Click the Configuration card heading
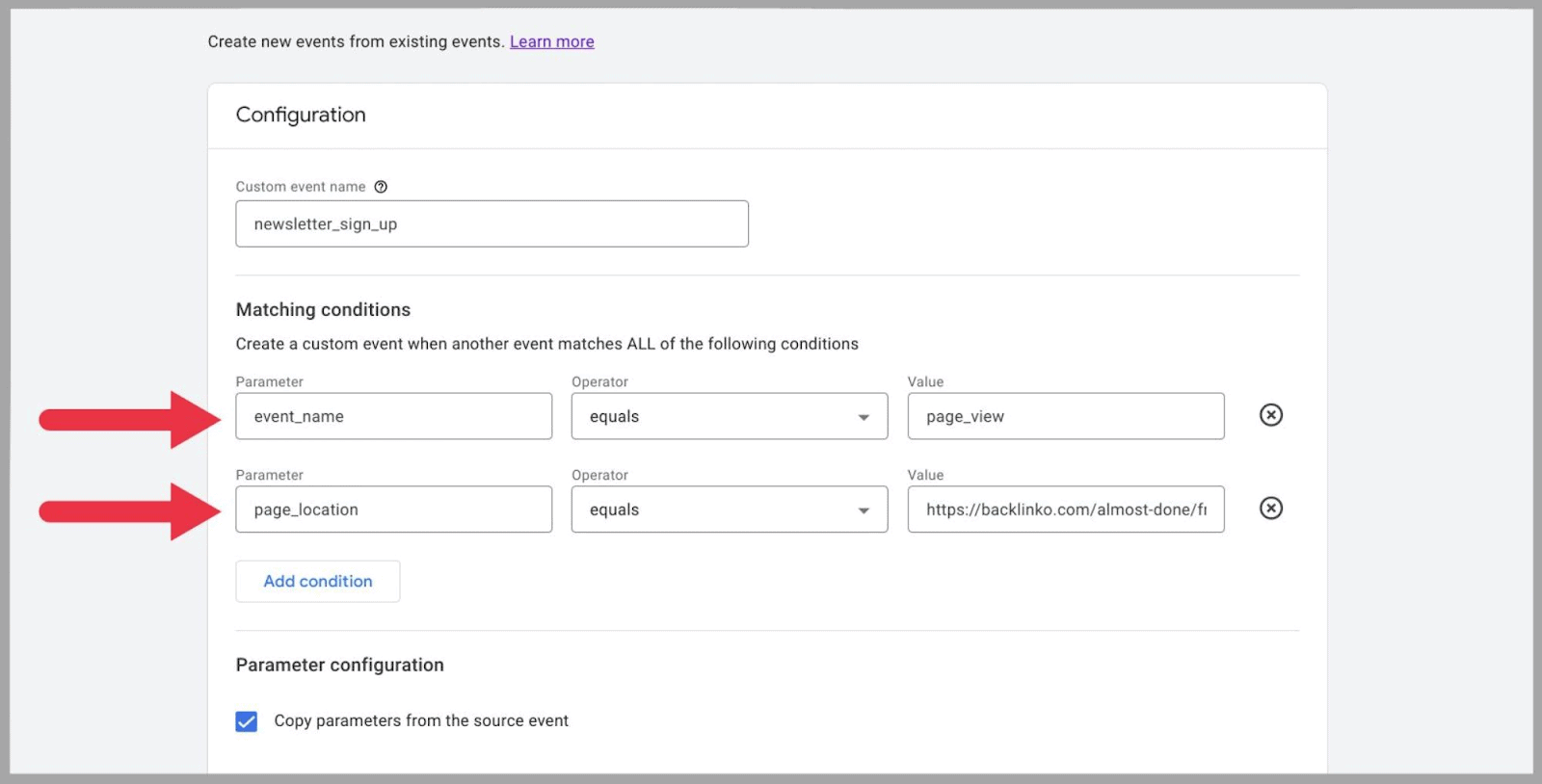Screen dimensions: 1542x784 (x=301, y=115)
